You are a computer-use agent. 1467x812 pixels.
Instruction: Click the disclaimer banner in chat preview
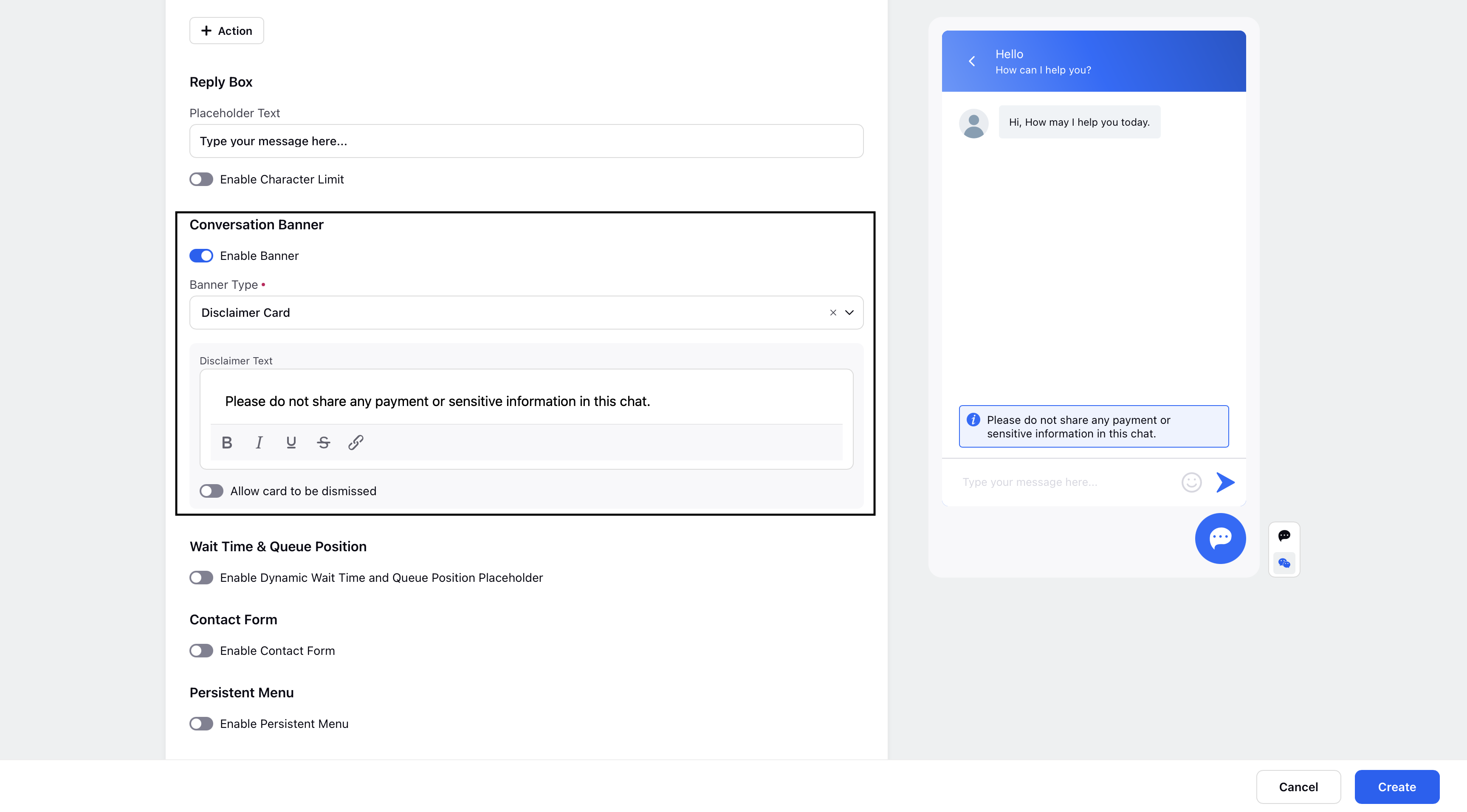(1093, 426)
